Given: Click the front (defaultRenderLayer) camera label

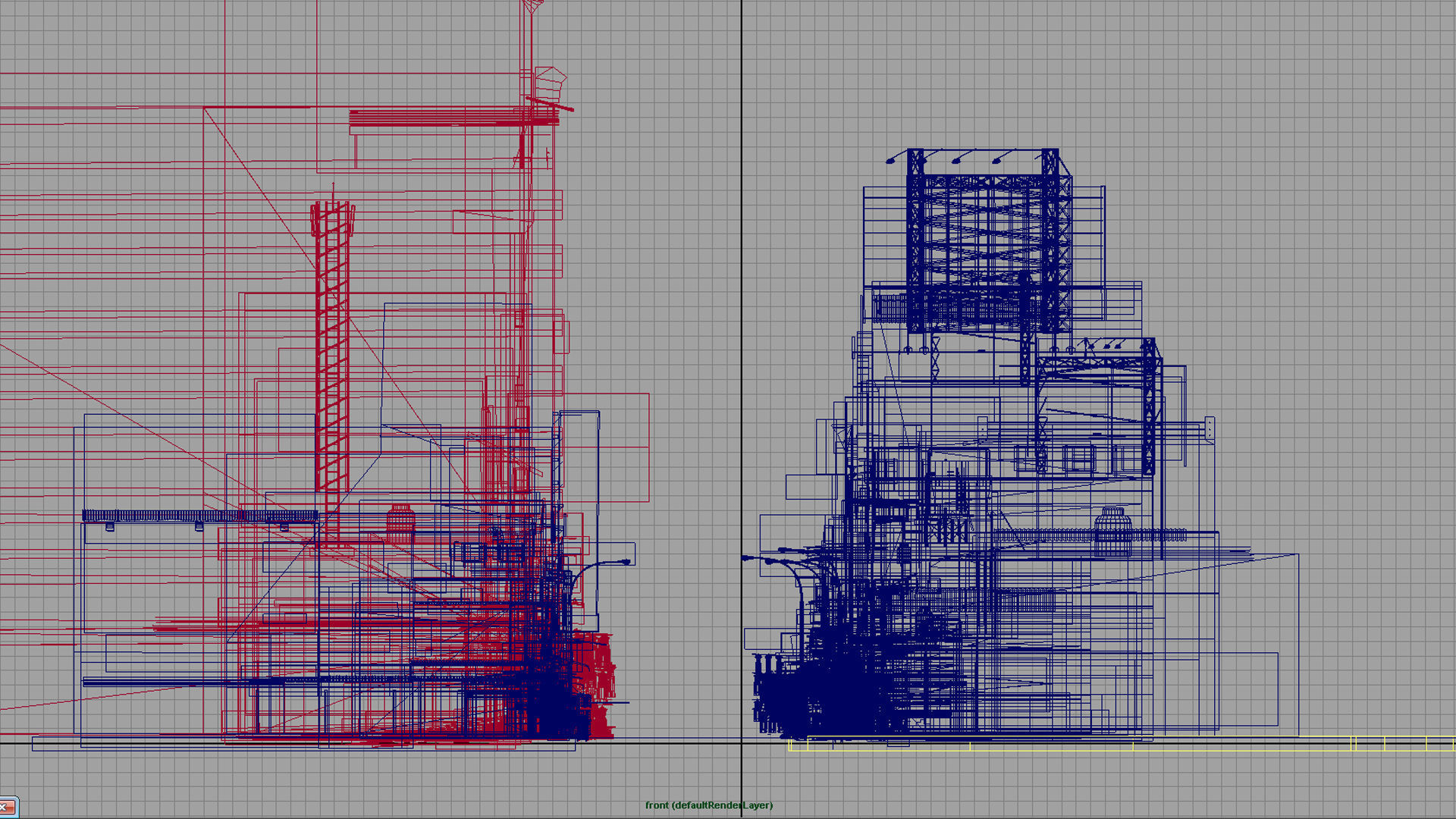Looking at the screenshot, I should (x=708, y=805).
